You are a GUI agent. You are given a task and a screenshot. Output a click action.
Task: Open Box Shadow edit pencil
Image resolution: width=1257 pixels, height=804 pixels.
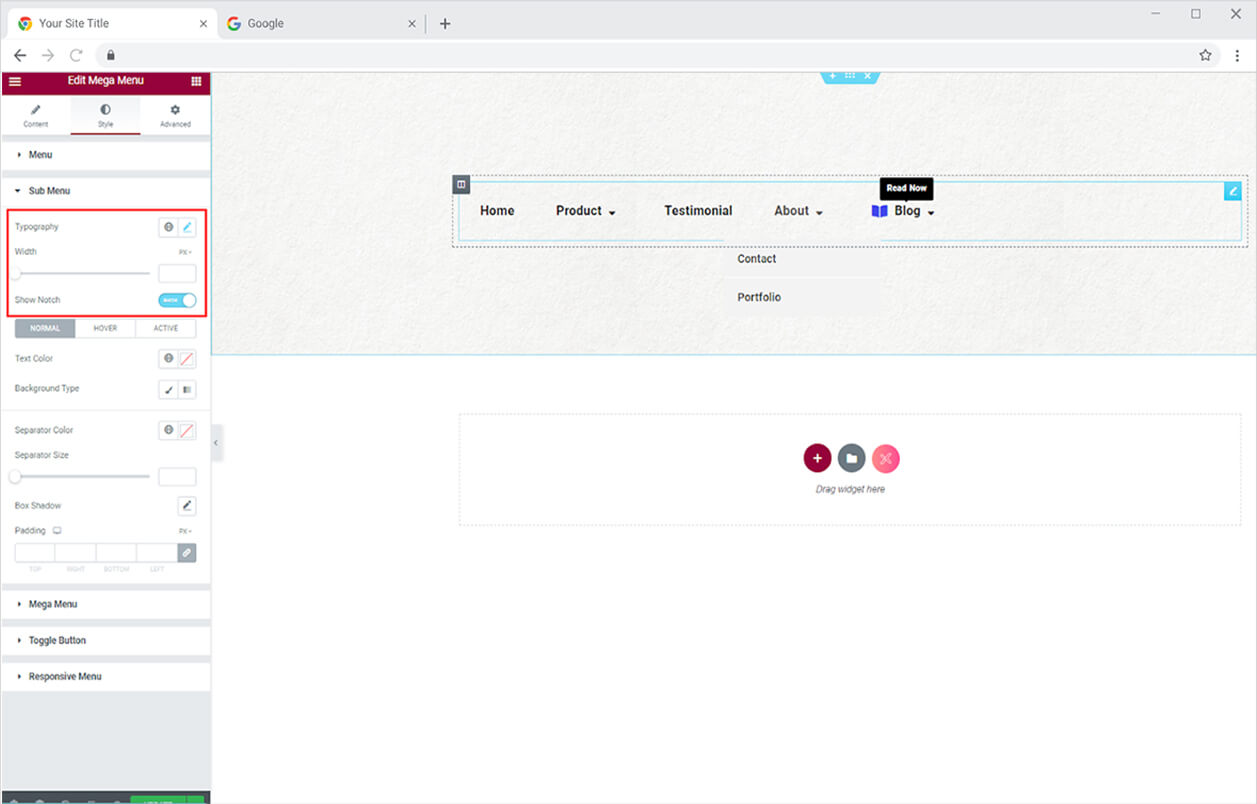(x=187, y=506)
